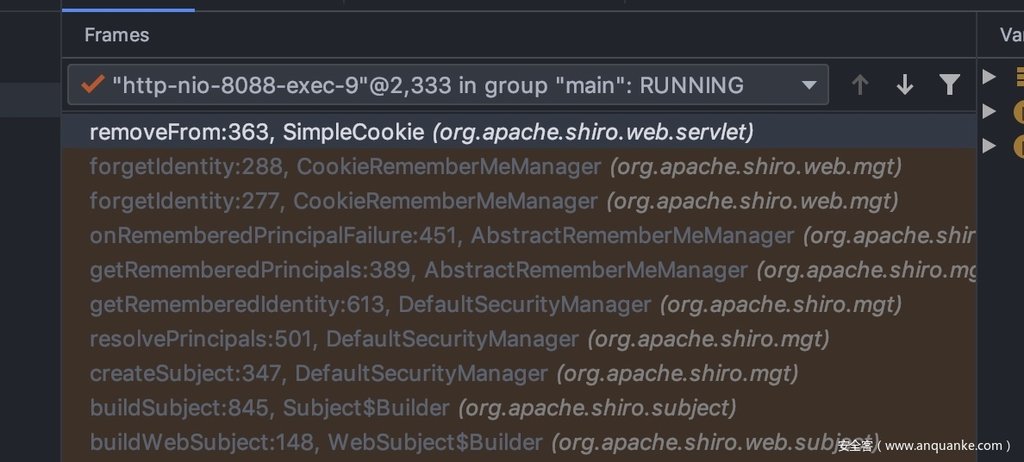Select the Frames panel tab
The image size is (1024, 462).
pyautogui.click(x=117, y=35)
